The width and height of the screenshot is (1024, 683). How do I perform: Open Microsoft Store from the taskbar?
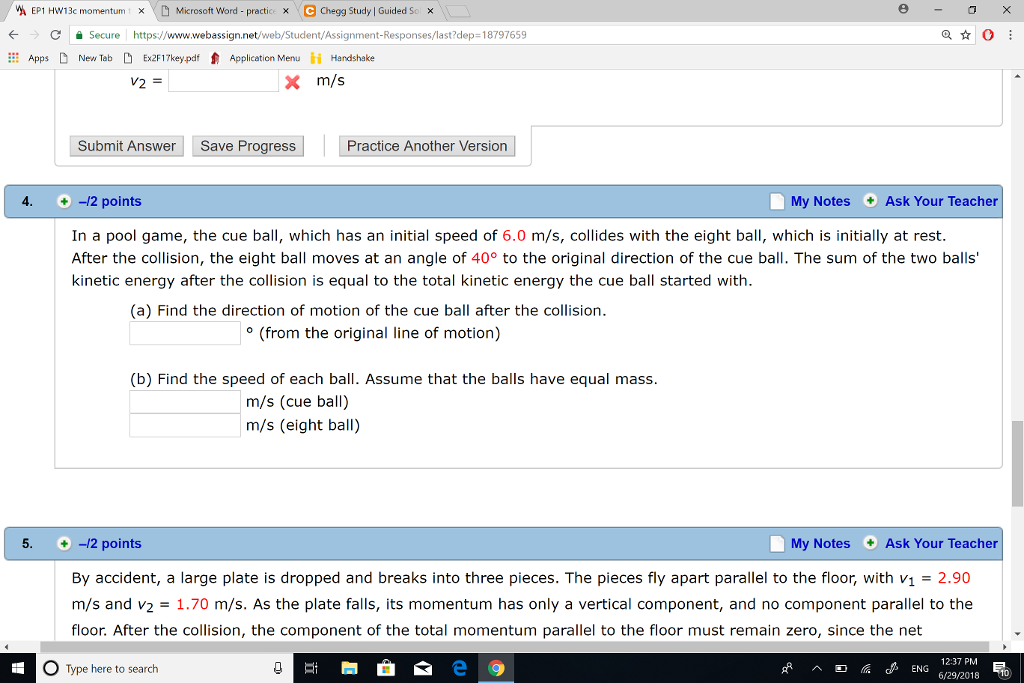(386, 669)
